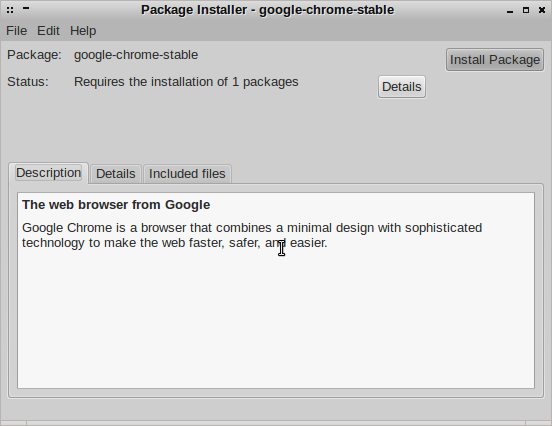Close the Package Installer window

pos(542,10)
